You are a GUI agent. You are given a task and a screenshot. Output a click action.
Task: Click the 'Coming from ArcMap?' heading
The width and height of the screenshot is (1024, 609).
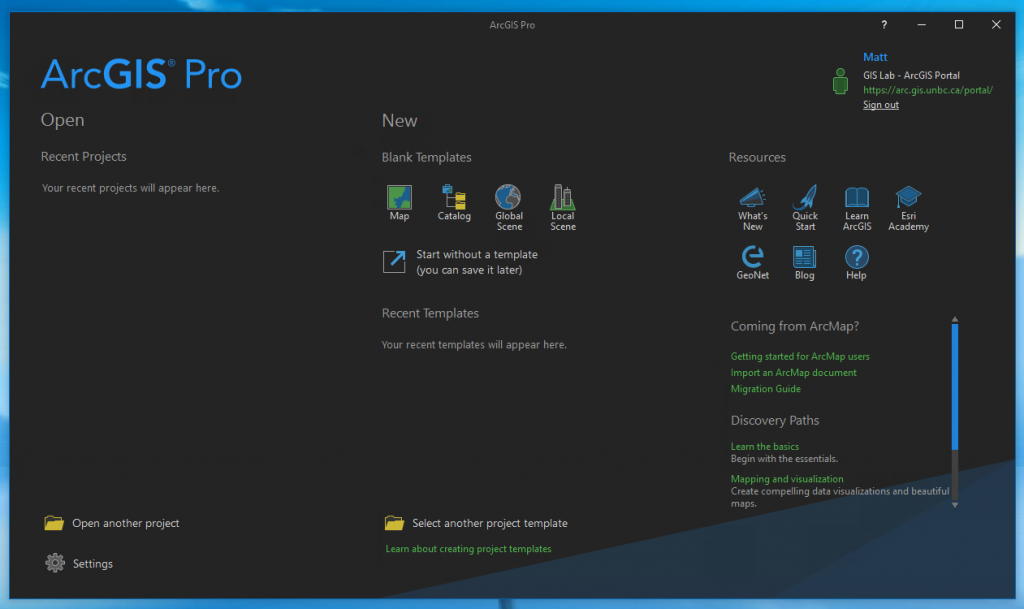coord(795,326)
